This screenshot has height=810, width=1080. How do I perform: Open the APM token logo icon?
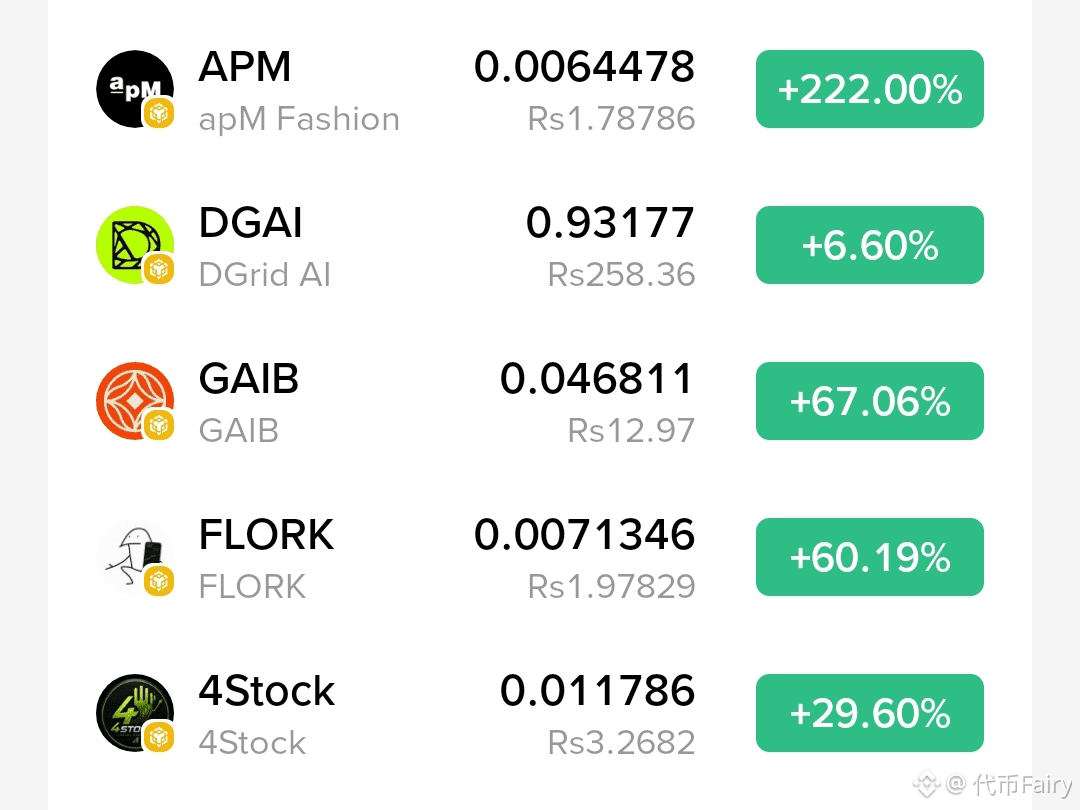coord(134,89)
